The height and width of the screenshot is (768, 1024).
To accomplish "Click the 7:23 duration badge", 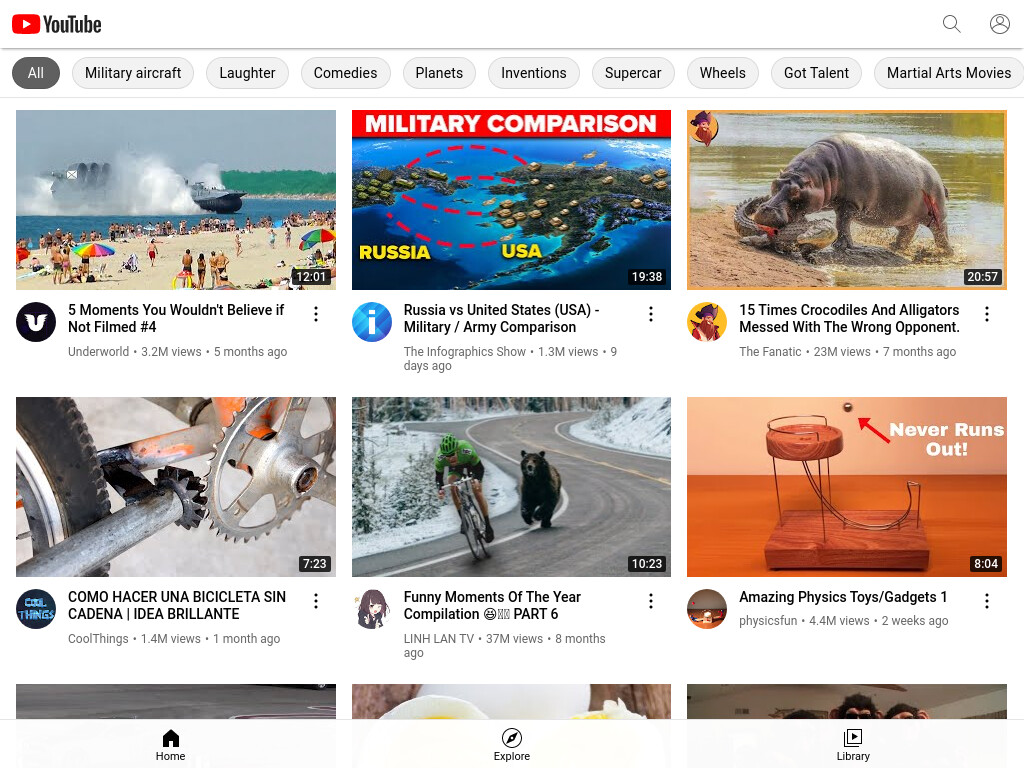I will 314,564.
